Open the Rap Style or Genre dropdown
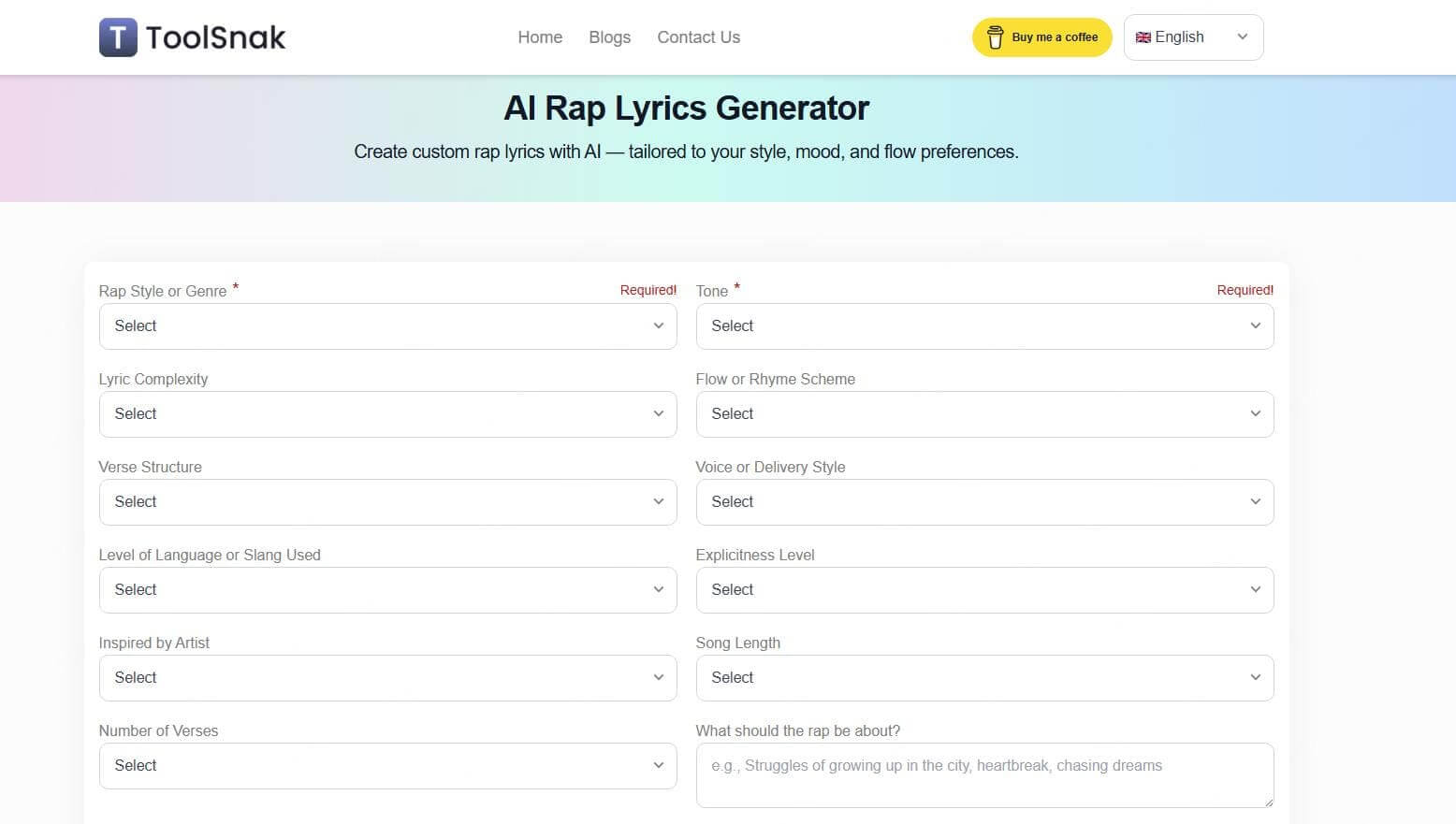This screenshot has width=1456, height=824. tap(387, 325)
